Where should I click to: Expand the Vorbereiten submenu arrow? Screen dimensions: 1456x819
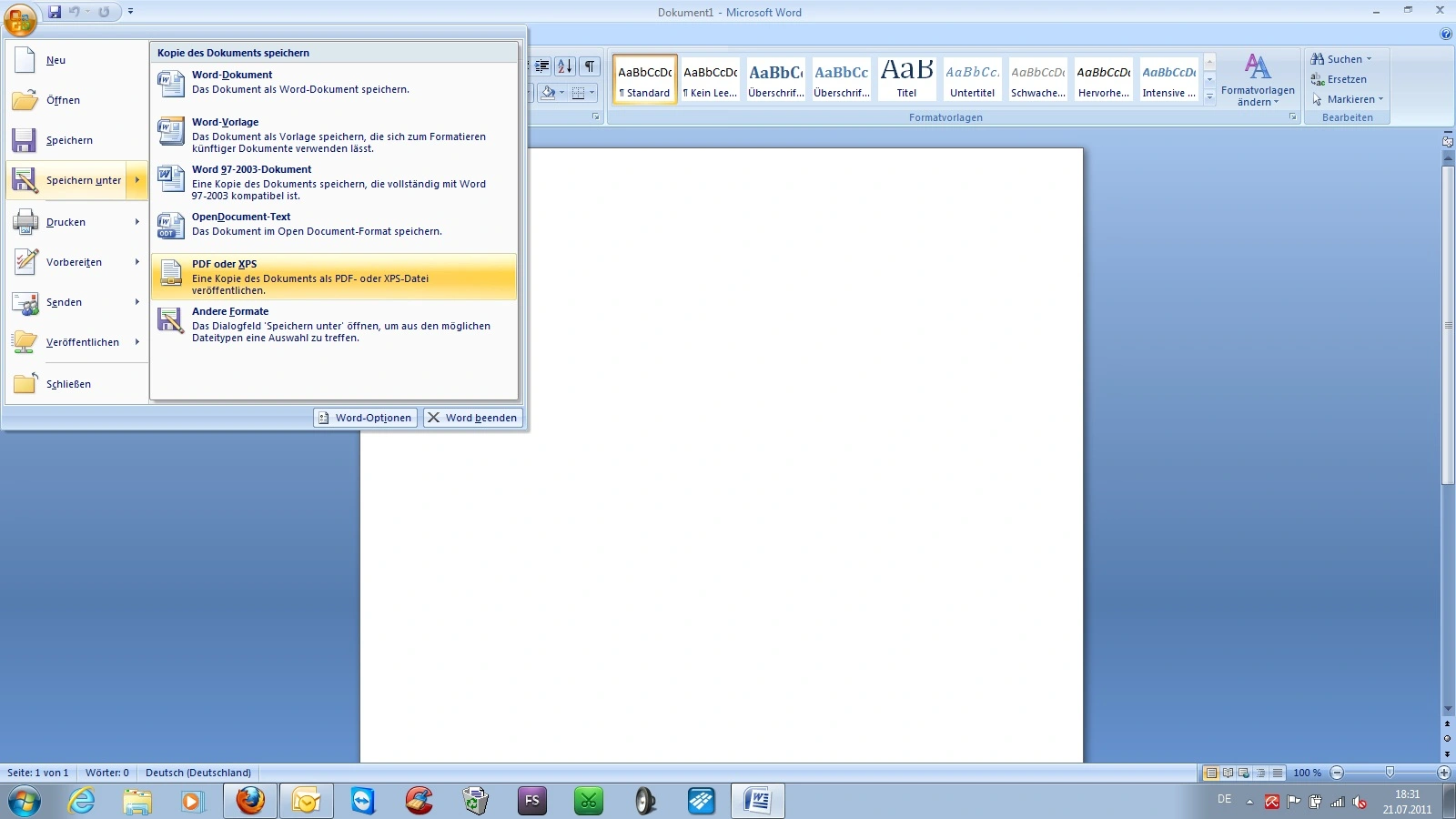(137, 262)
